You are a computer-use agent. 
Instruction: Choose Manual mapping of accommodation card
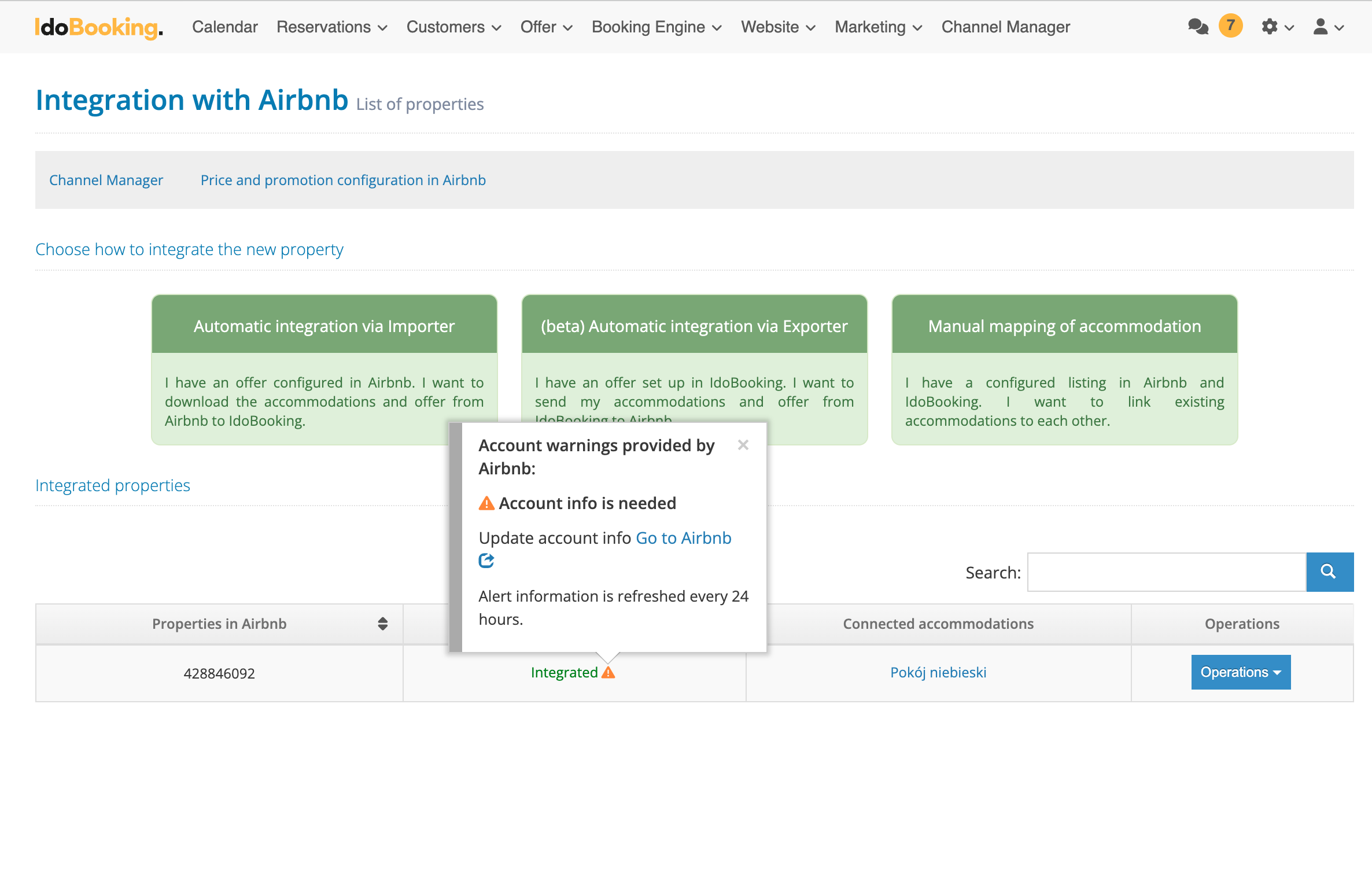tap(1064, 326)
